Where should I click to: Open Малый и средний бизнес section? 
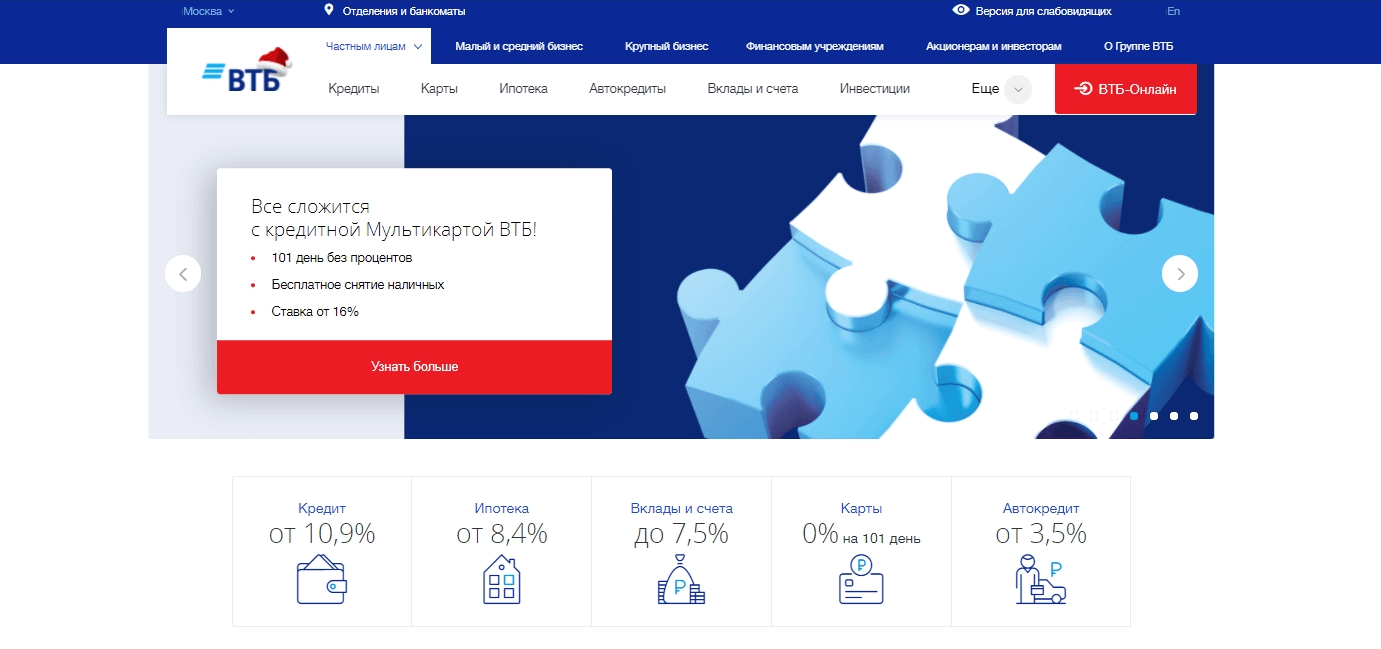[x=519, y=46]
